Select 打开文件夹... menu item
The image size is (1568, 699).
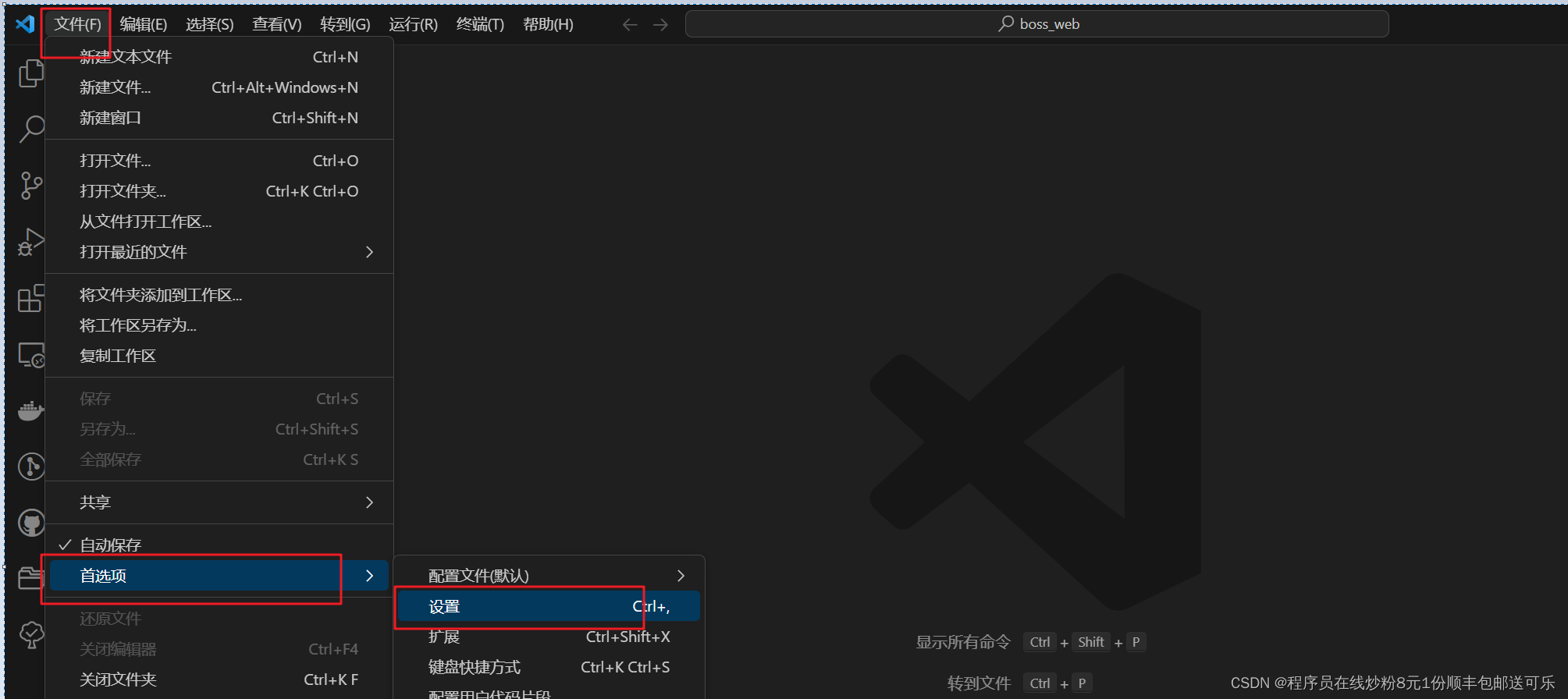(219, 191)
